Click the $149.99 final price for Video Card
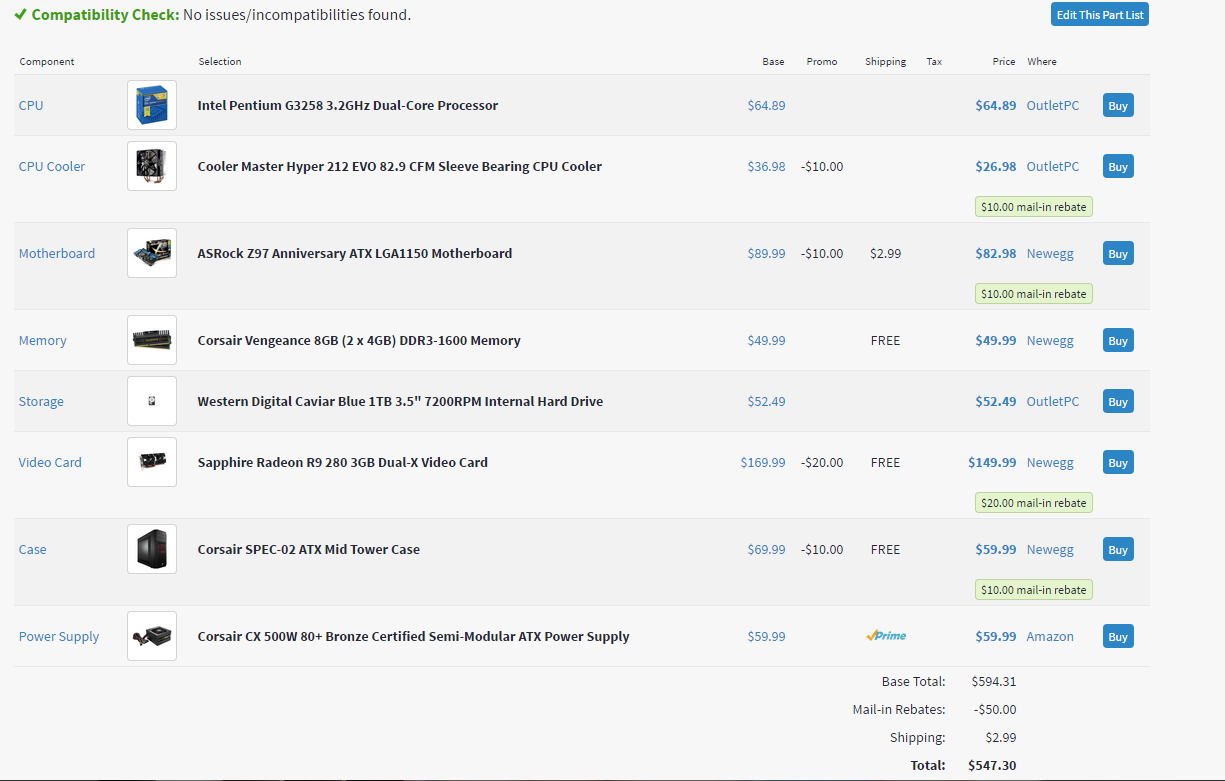 (x=992, y=462)
